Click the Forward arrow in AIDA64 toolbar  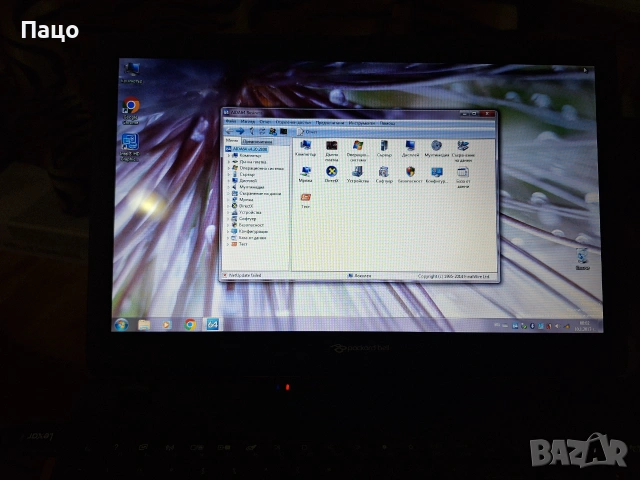tap(240, 131)
